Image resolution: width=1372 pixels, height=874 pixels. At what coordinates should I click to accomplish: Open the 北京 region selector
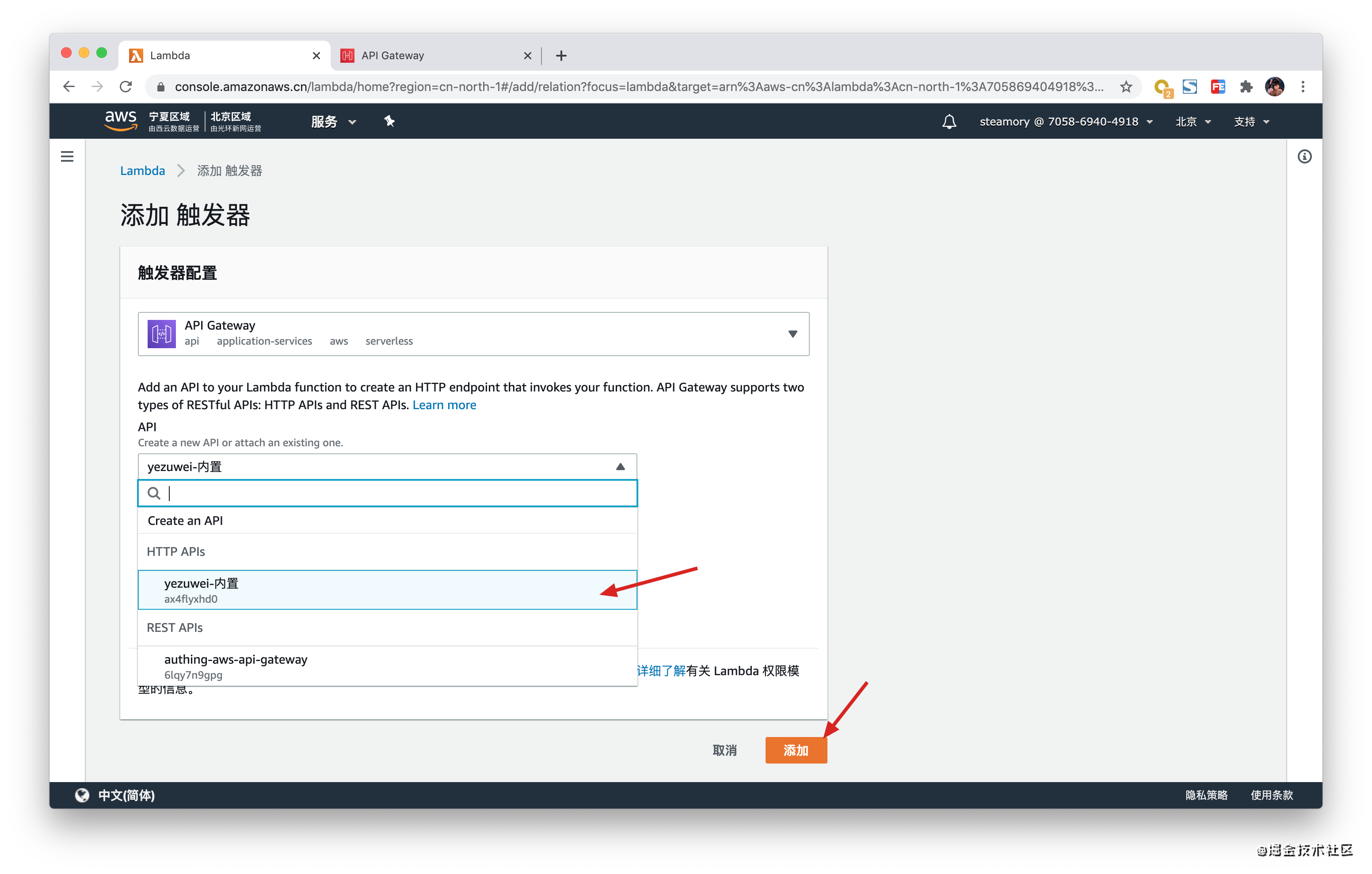[1193, 122]
